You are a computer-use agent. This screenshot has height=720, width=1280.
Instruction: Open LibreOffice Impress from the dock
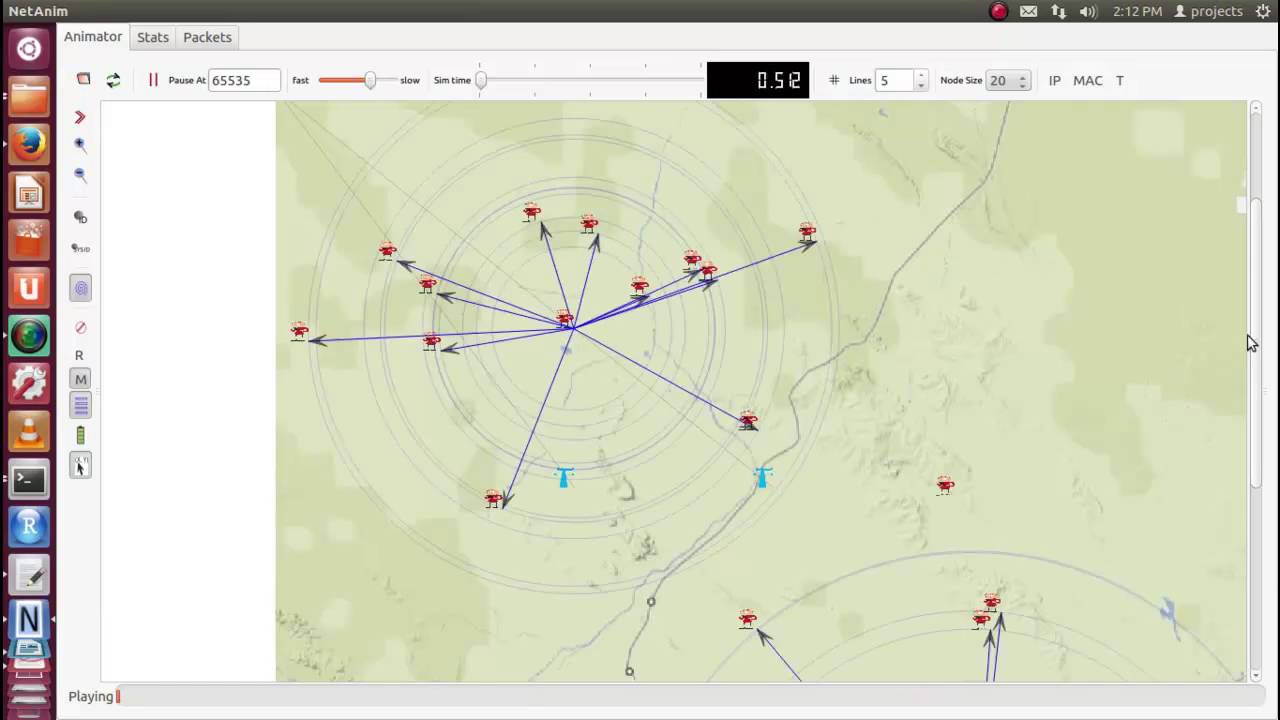[29, 192]
